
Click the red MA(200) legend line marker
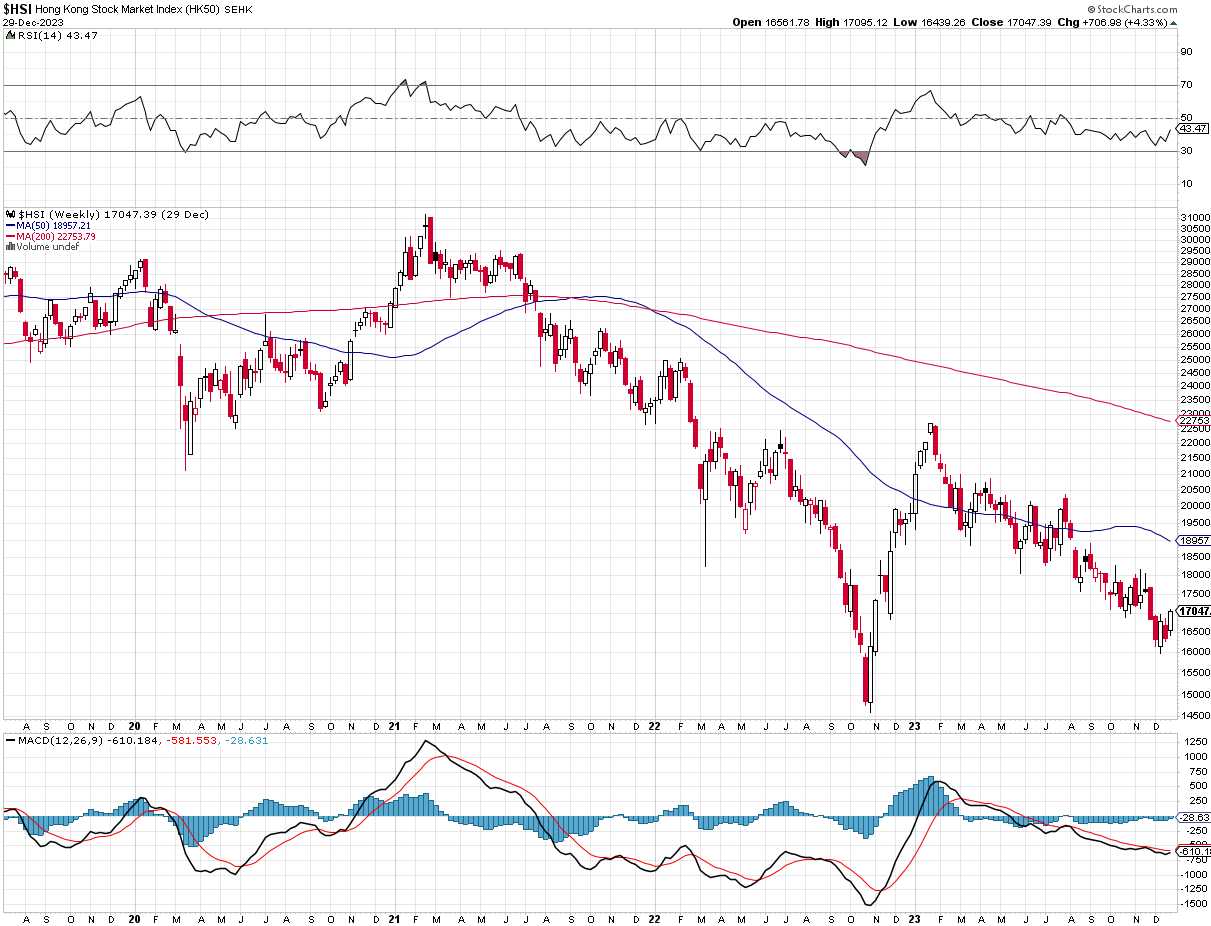tap(10, 236)
